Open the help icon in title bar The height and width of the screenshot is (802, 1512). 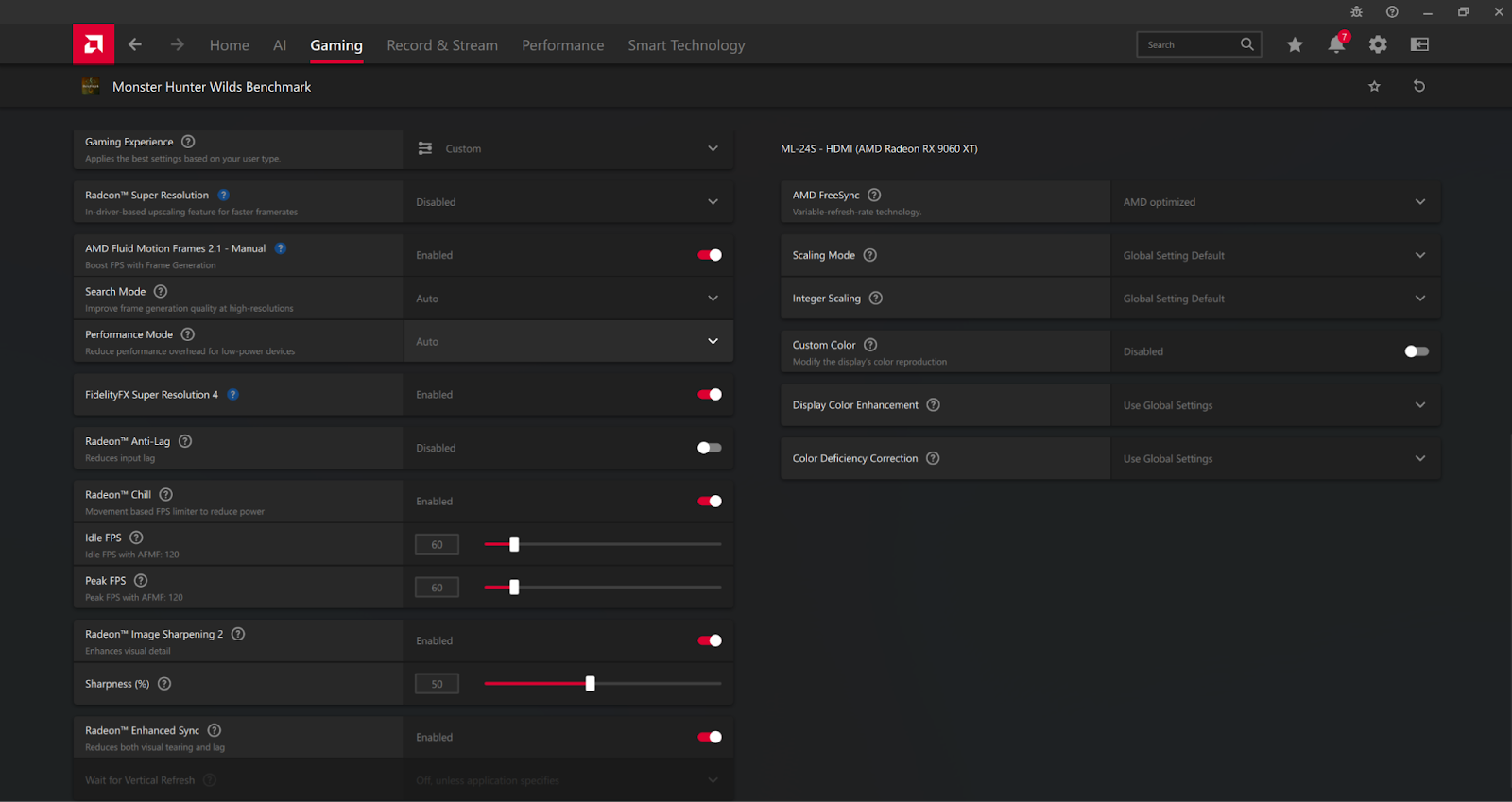[1392, 12]
